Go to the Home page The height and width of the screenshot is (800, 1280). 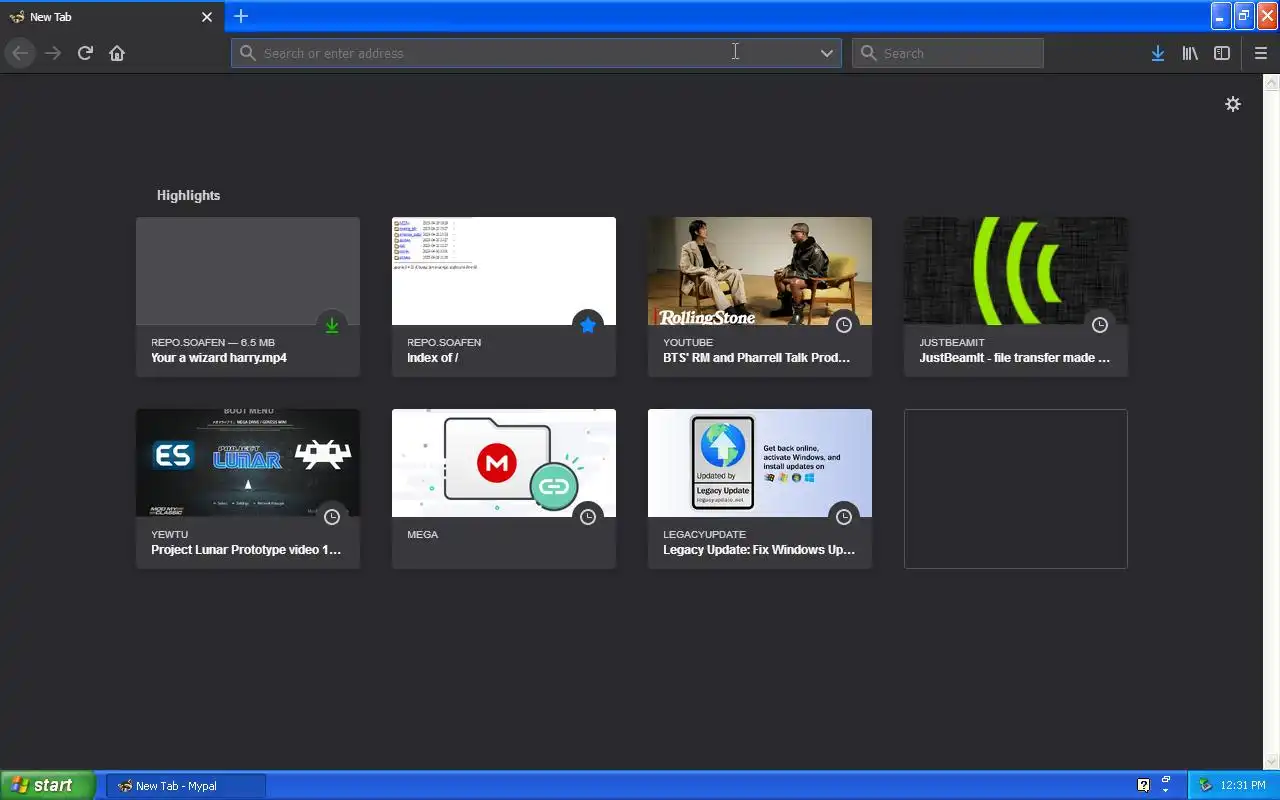[x=117, y=53]
